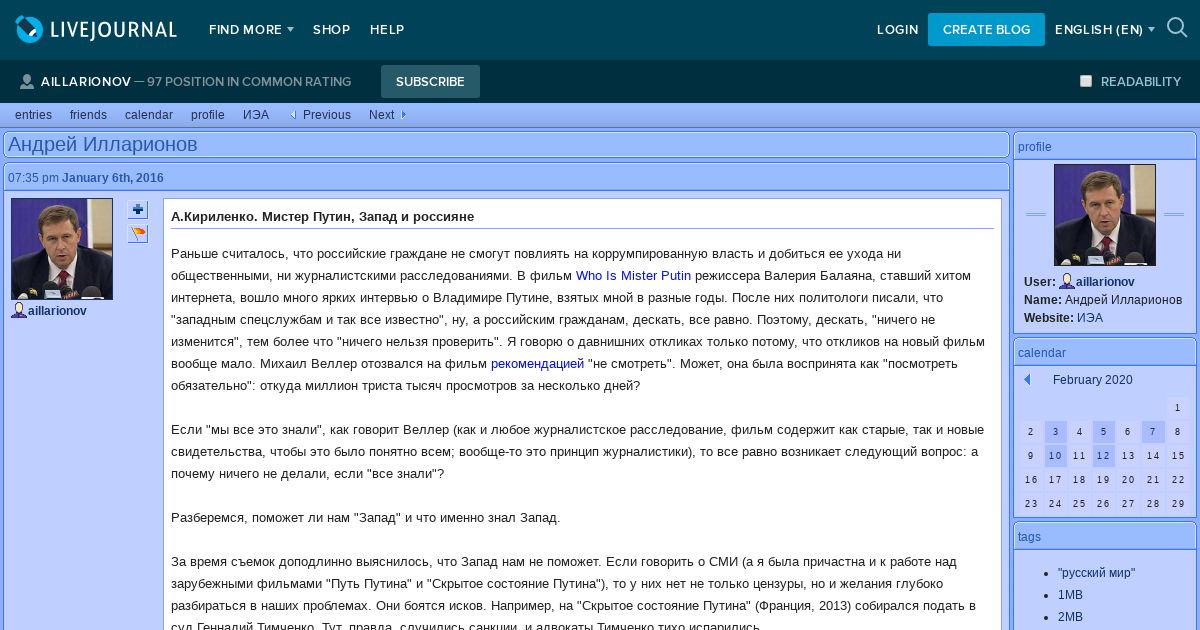
Task: Open the Андрей Илларионов journal title
Action: click(103, 145)
